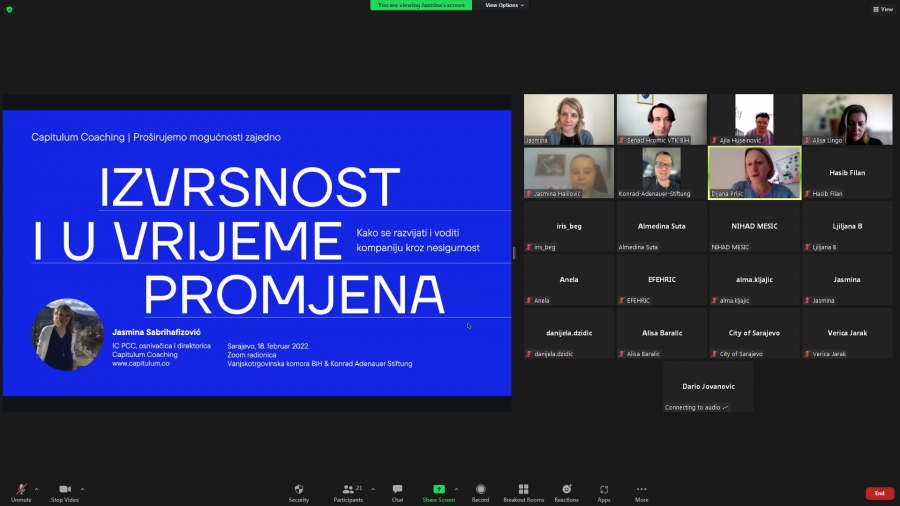Image resolution: width=900 pixels, height=506 pixels.
Task: Select Ajla Huseinovic video thumbnail
Action: [754, 119]
